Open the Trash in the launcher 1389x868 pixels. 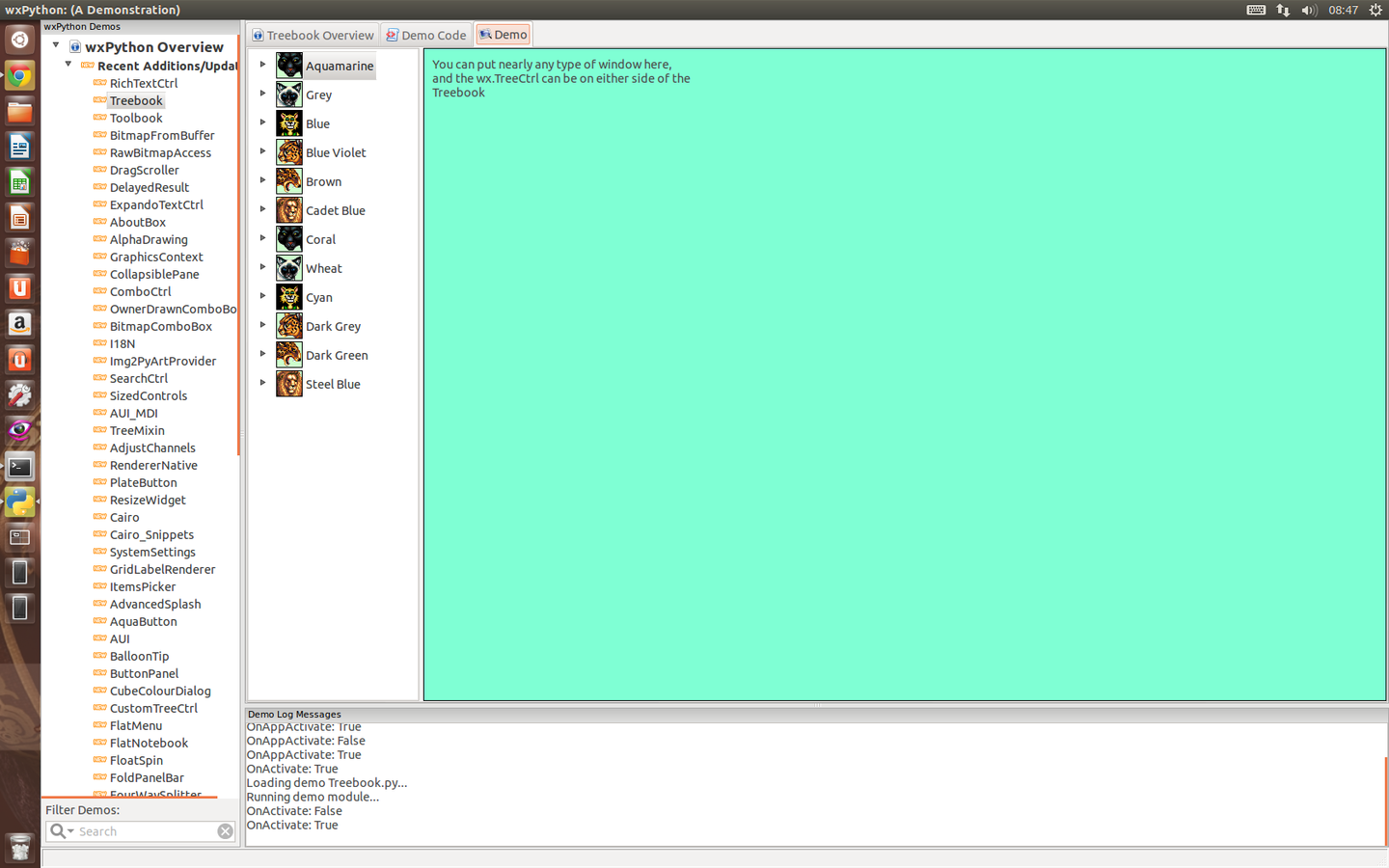pyautogui.click(x=19, y=848)
